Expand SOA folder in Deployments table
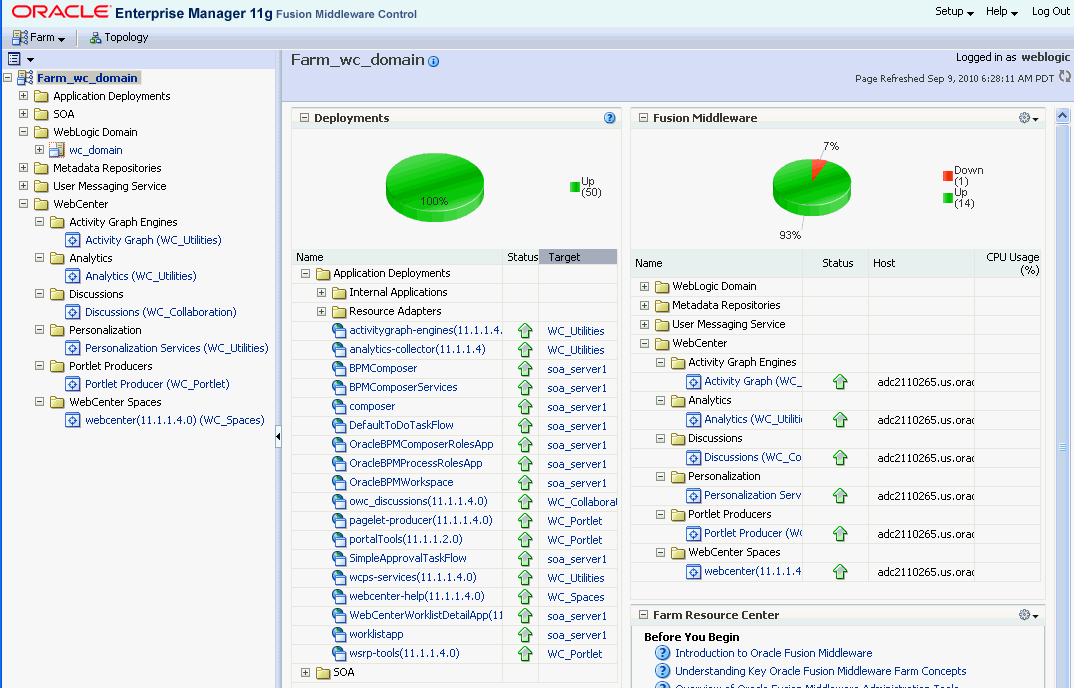This screenshot has height=688, width=1074. coord(305,672)
